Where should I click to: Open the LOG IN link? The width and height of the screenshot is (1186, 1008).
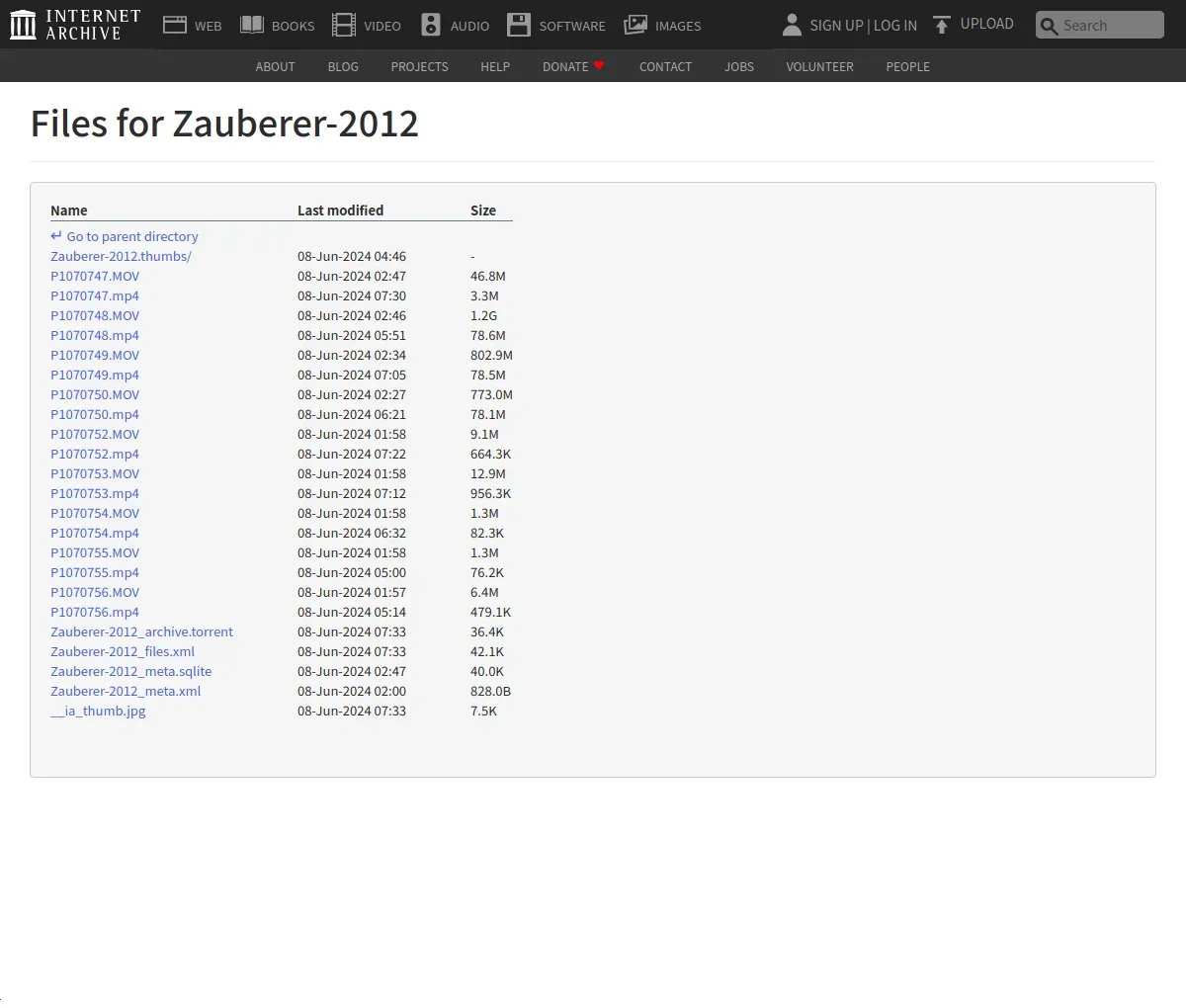coord(895,26)
